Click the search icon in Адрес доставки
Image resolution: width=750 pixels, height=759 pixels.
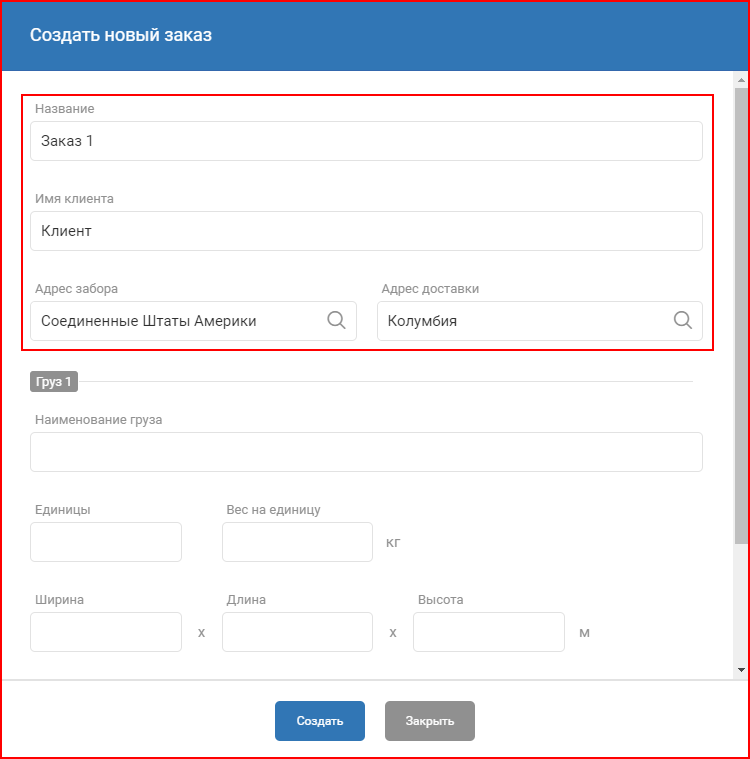pyautogui.click(x=683, y=320)
